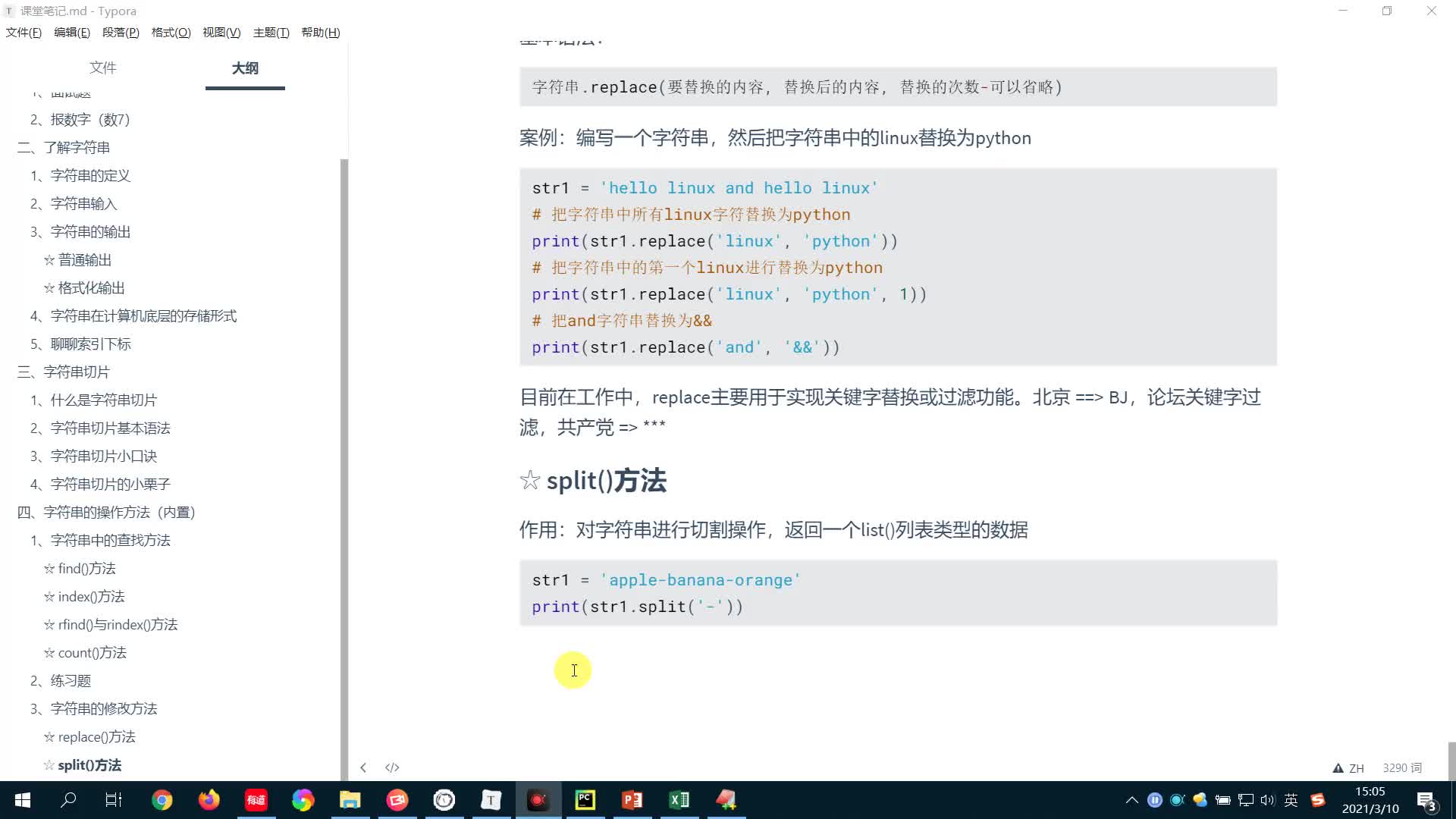Switch input language via 英 indicator
The height and width of the screenshot is (819, 1456).
coord(1291,800)
